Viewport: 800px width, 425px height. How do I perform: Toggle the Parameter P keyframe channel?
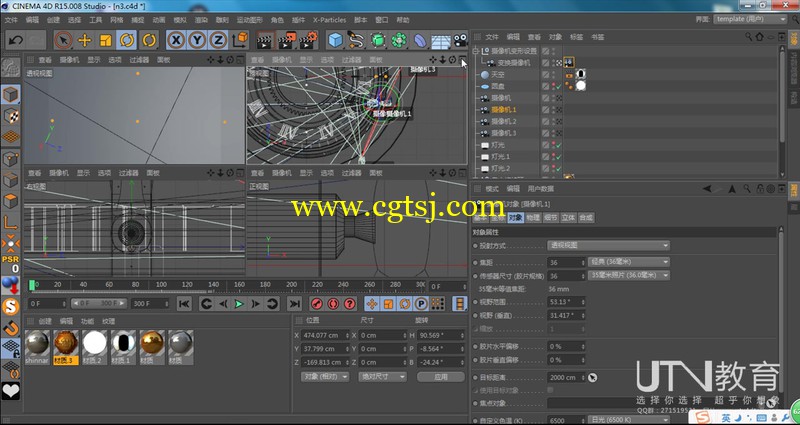click(421, 304)
